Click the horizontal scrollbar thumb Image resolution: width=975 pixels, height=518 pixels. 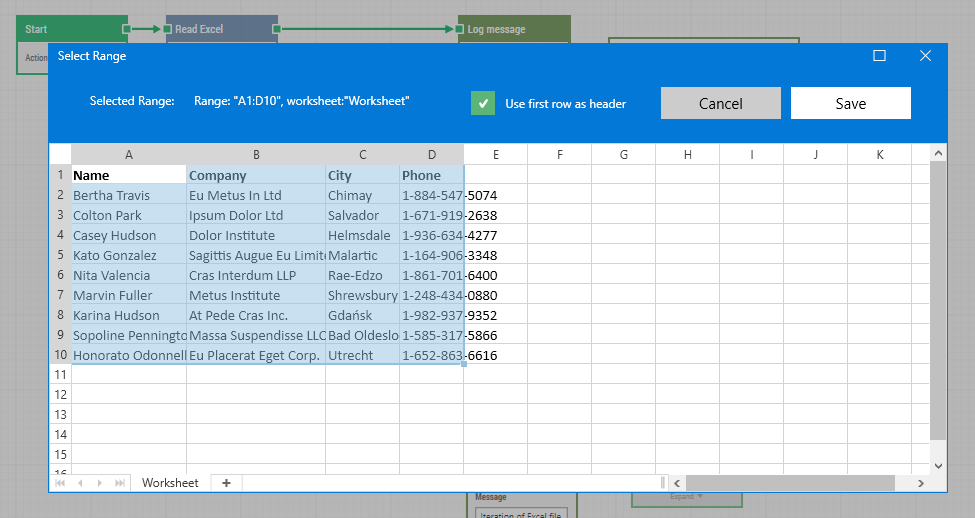point(790,483)
